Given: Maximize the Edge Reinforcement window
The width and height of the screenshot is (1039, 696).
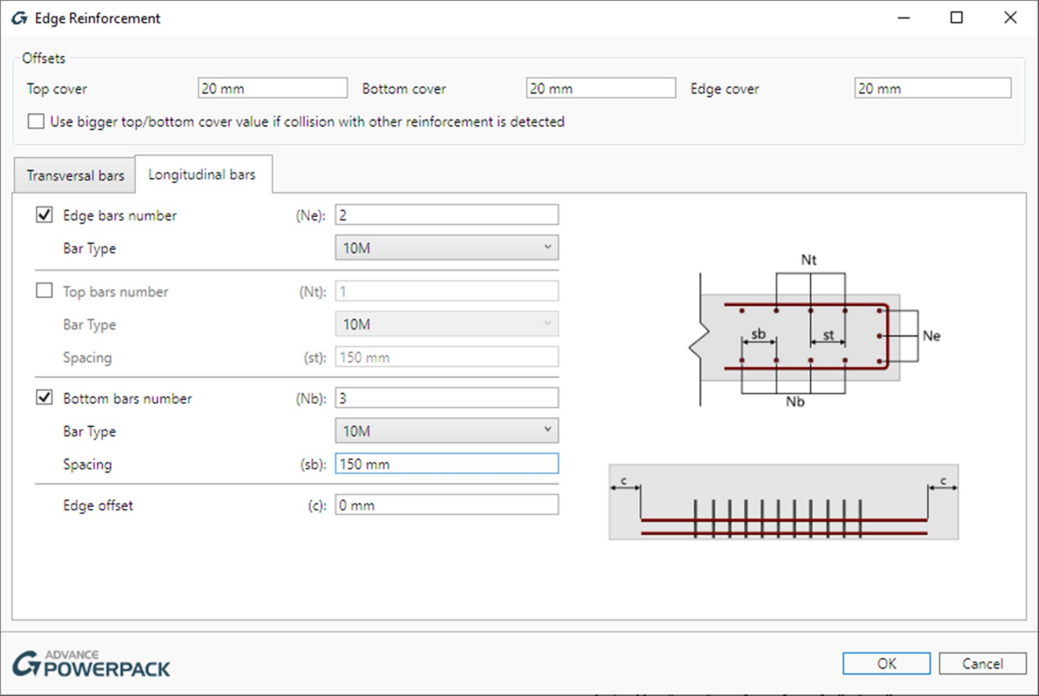Looking at the screenshot, I should [956, 18].
